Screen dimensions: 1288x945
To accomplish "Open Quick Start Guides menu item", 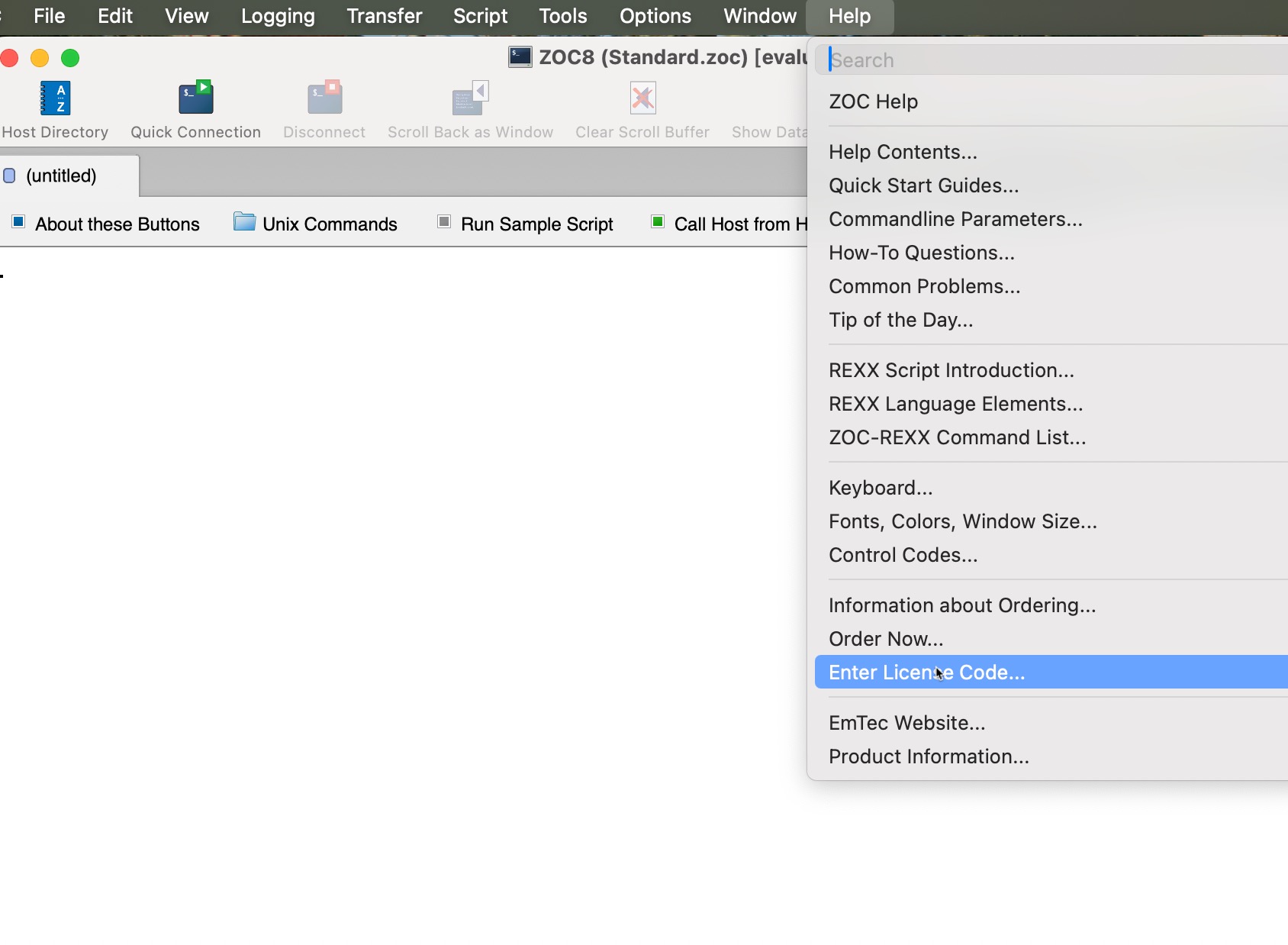I will click(x=923, y=185).
